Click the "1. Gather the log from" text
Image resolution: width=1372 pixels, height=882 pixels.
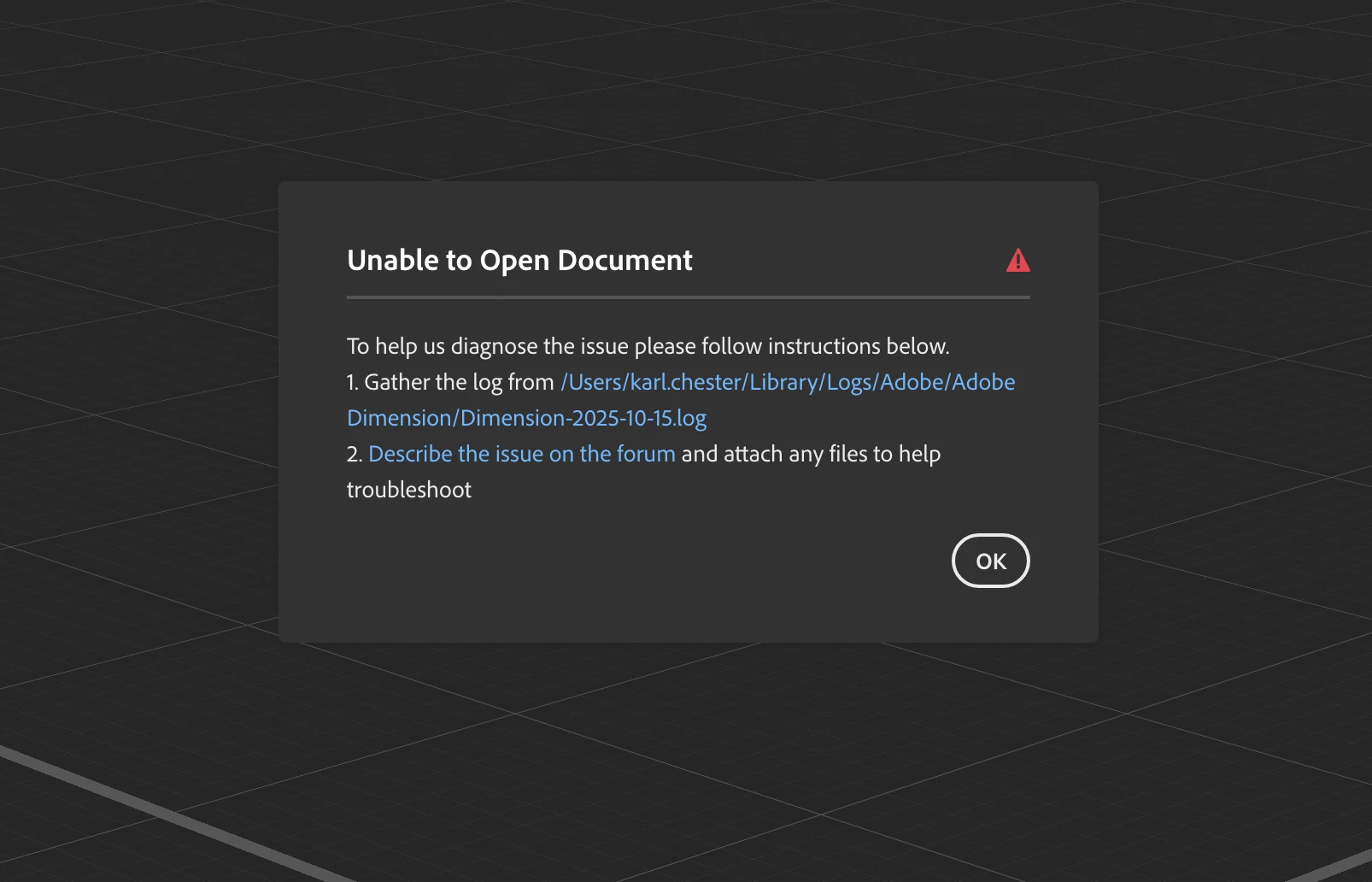pyautogui.click(x=450, y=382)
